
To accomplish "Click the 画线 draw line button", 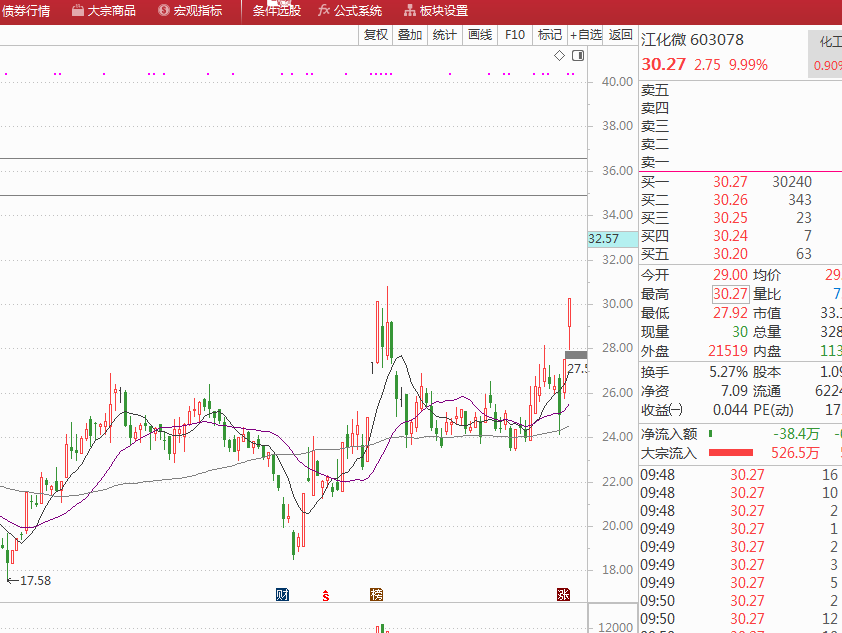I will click(480, 35).
